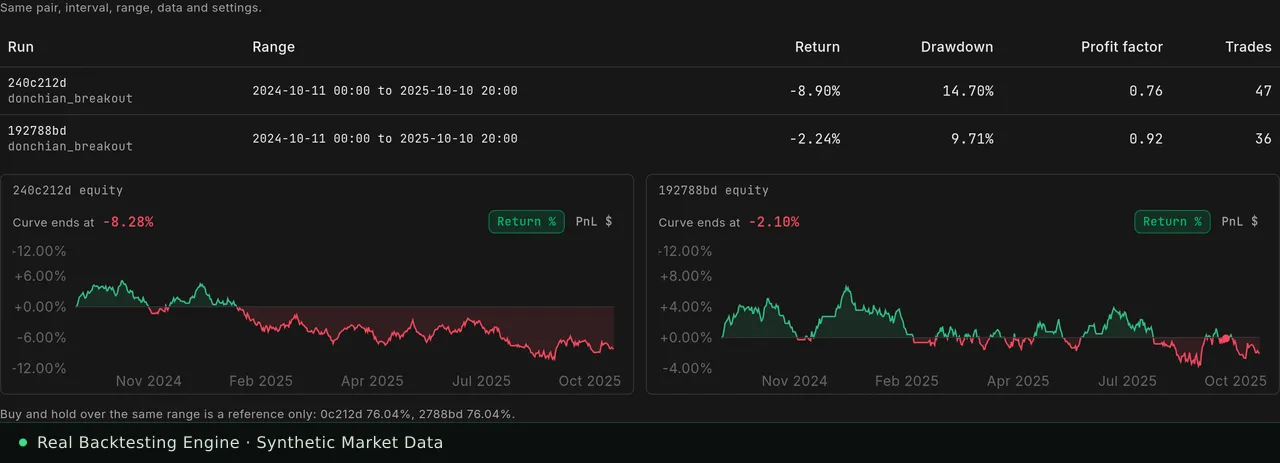Click "Real Backtesting Engine · Synthetic Market Data" footer text

[x=240, y=442]
